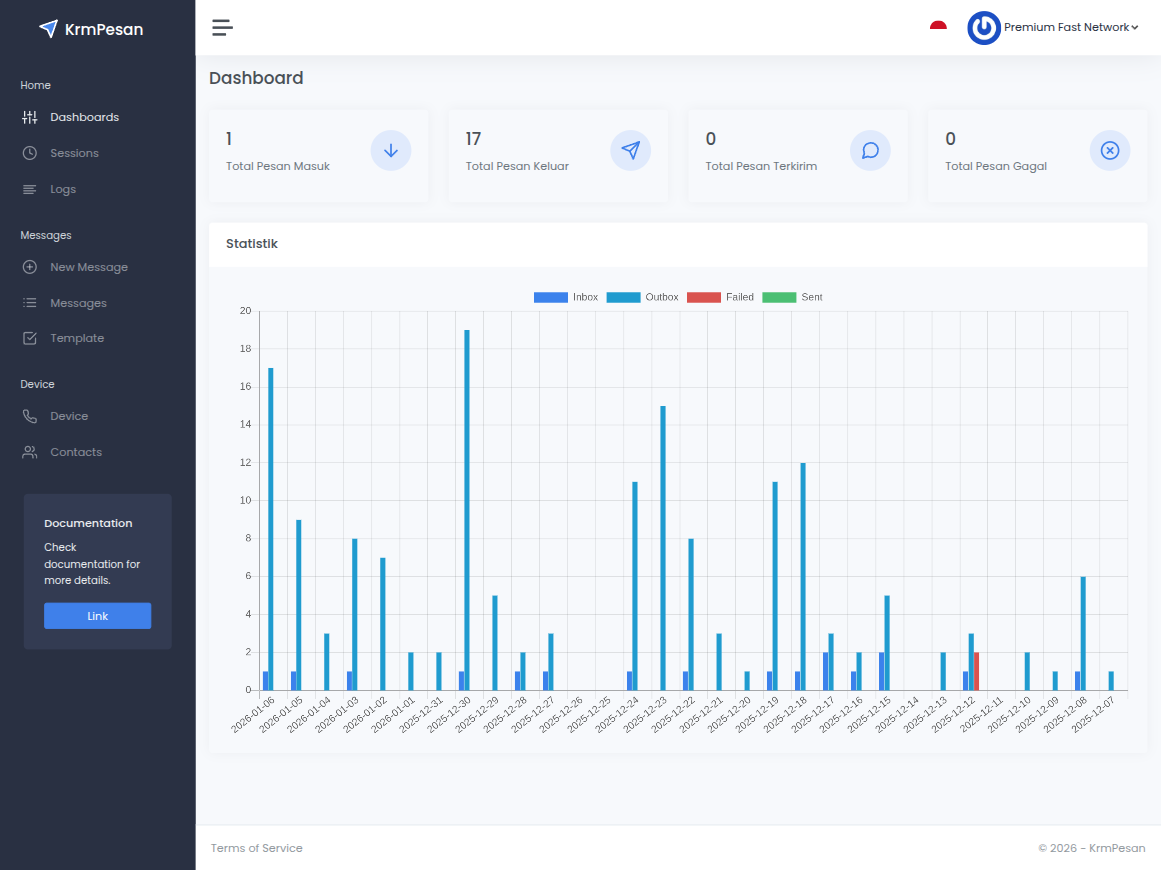Open the Template sidebar item
The width and height of the screenshot is (1161, 870).
pos(77,338)
